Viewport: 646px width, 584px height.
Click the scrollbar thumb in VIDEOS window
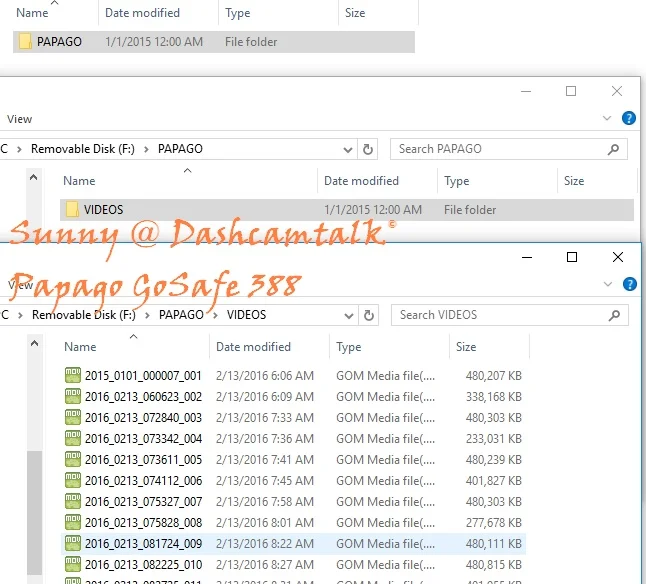click(35, 513)
